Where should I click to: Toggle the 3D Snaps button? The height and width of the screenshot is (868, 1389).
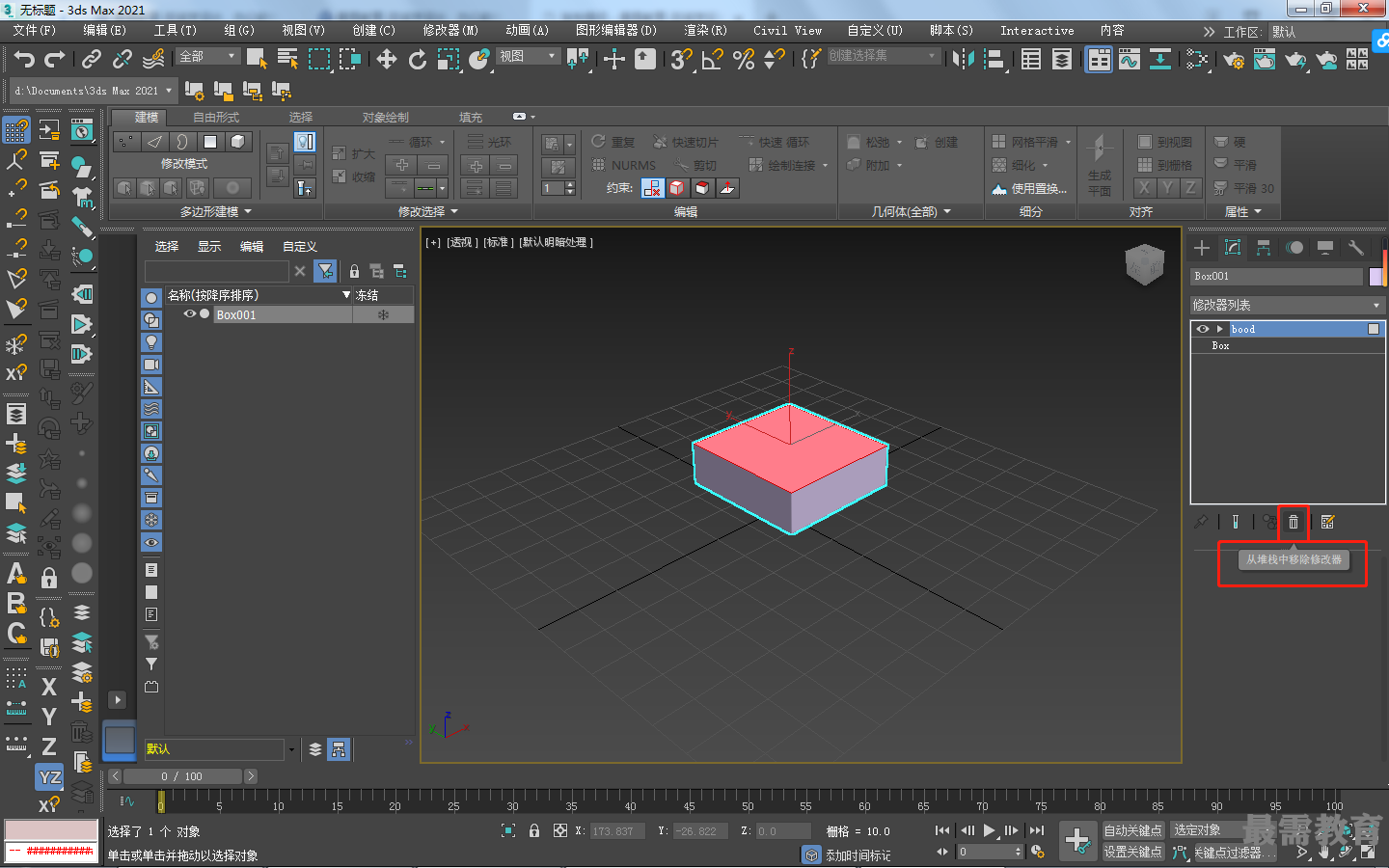[x=681, y=60]
